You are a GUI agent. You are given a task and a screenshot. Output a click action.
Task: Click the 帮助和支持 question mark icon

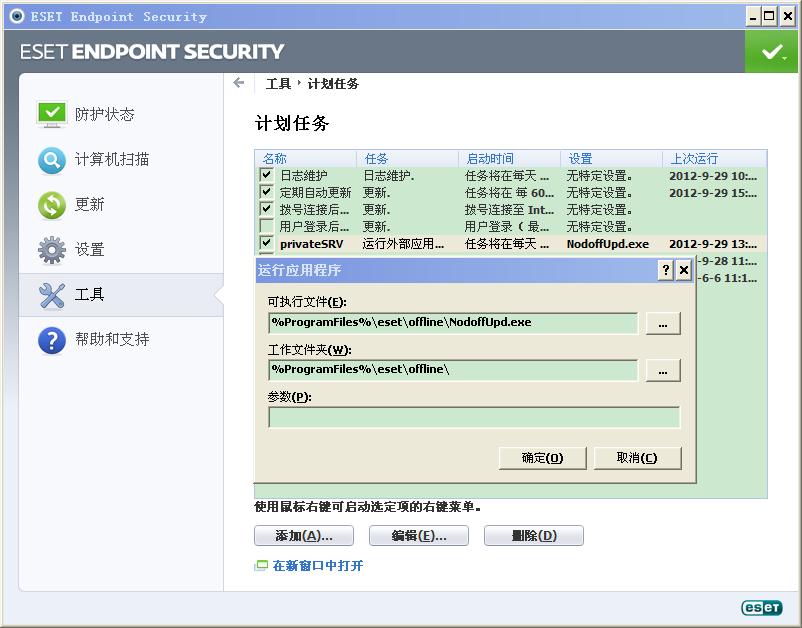pos(52,340)
